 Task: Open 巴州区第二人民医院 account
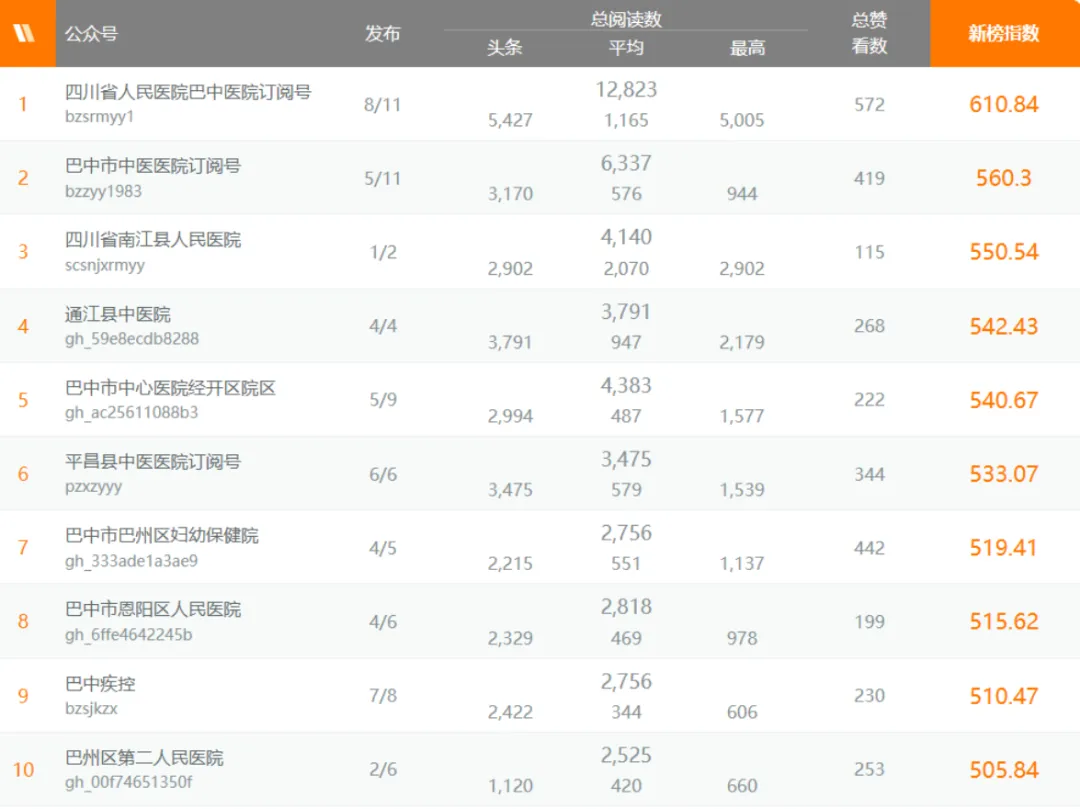(x=144, y=757)
